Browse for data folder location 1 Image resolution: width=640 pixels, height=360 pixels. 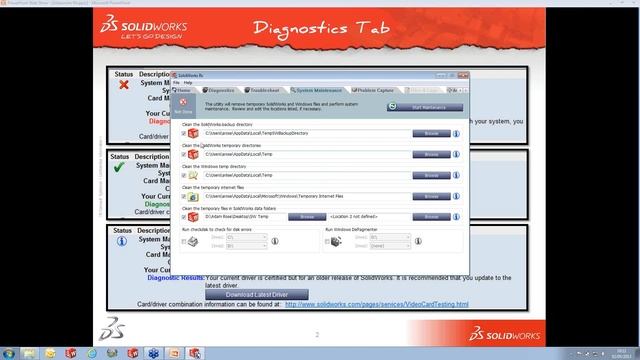click(307, 217)
